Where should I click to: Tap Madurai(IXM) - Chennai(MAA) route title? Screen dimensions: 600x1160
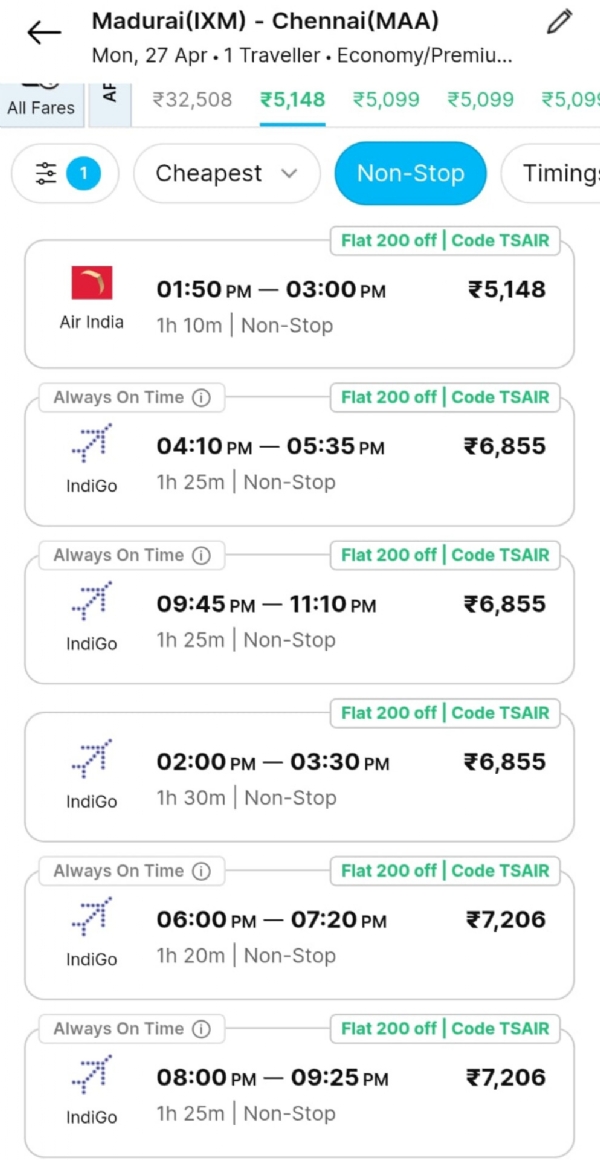click(x=265, y=21)
